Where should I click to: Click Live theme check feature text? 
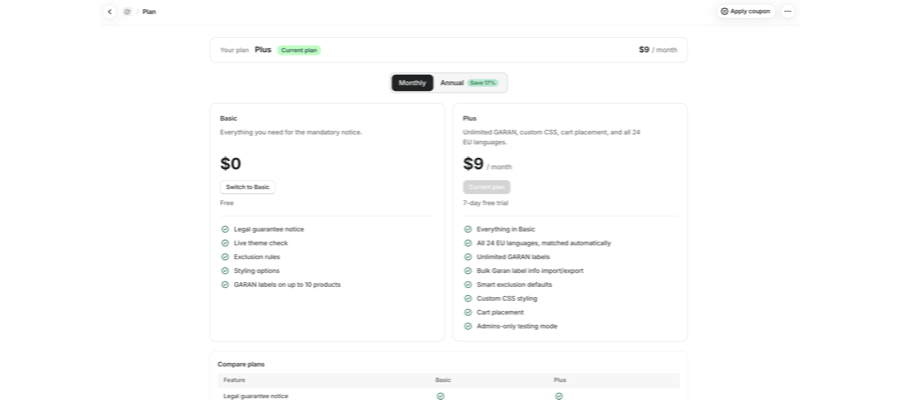tap(261, 243)
